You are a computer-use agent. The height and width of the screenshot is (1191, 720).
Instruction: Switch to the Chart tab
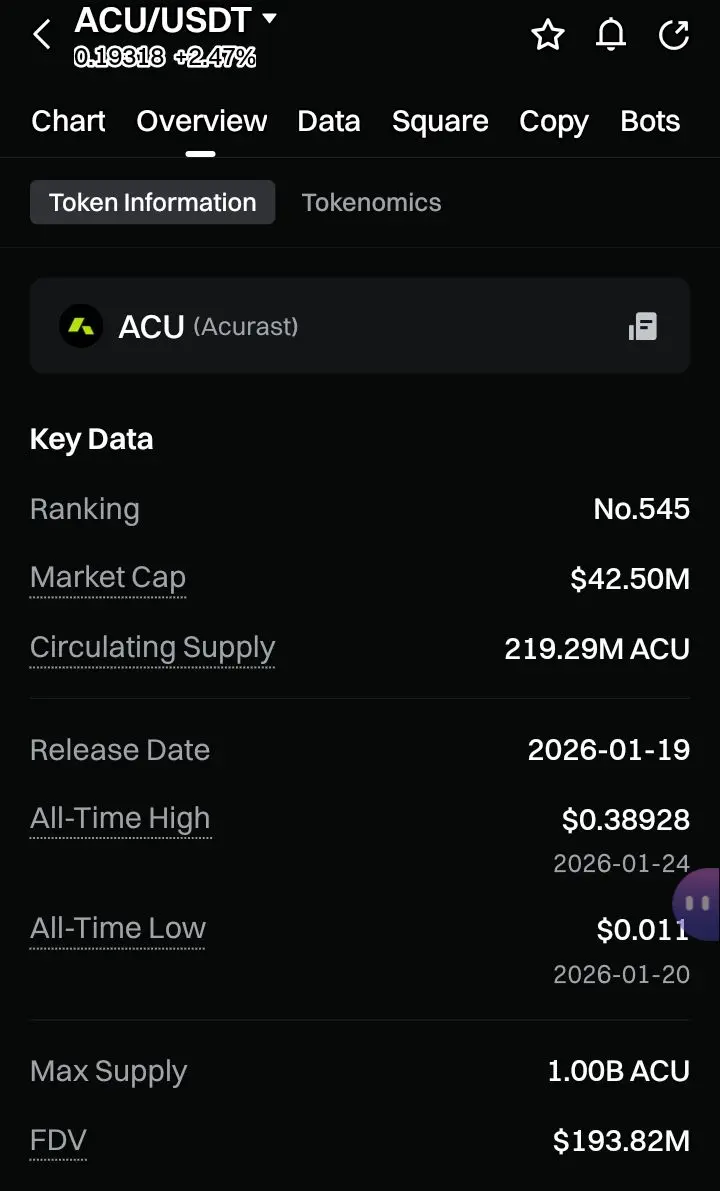[68, 121]
